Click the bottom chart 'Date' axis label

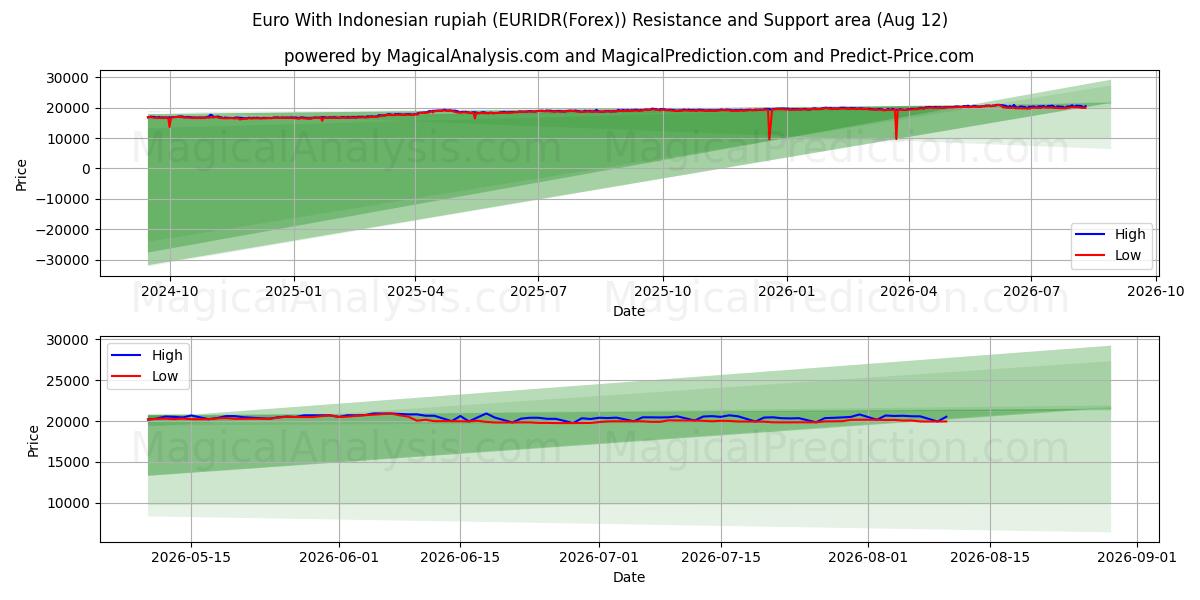(629, 577)
